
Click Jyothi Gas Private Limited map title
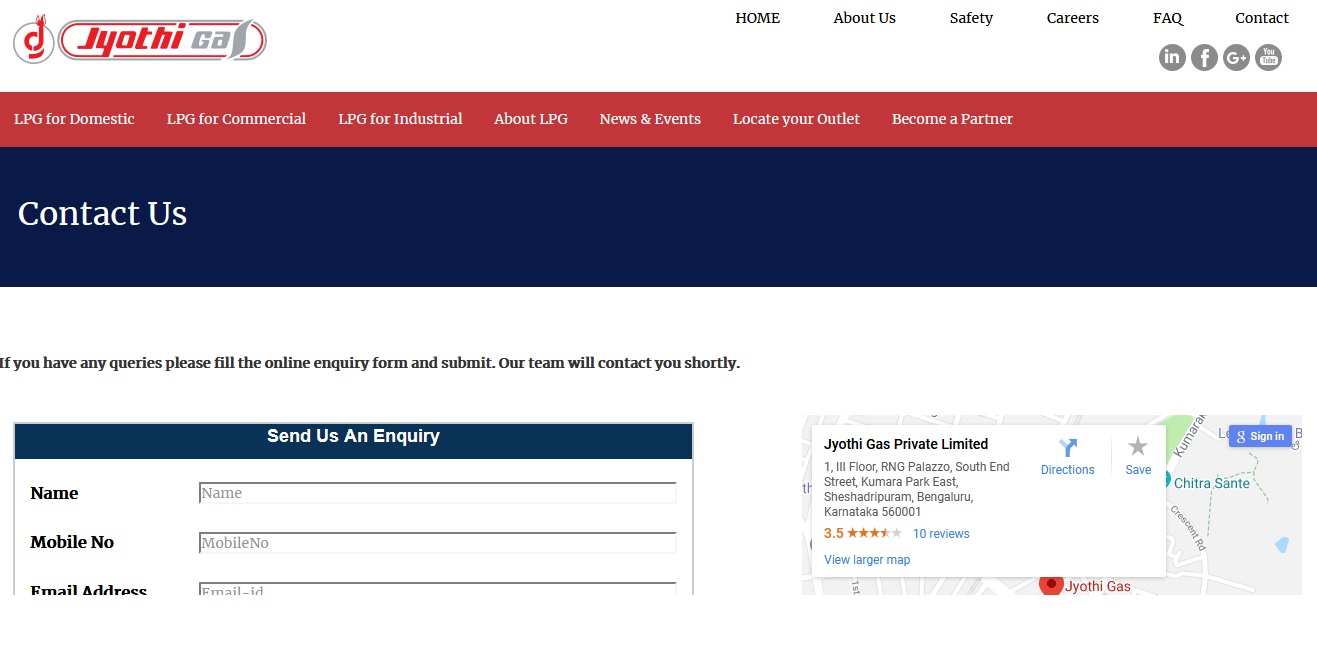tap(906, 444)
